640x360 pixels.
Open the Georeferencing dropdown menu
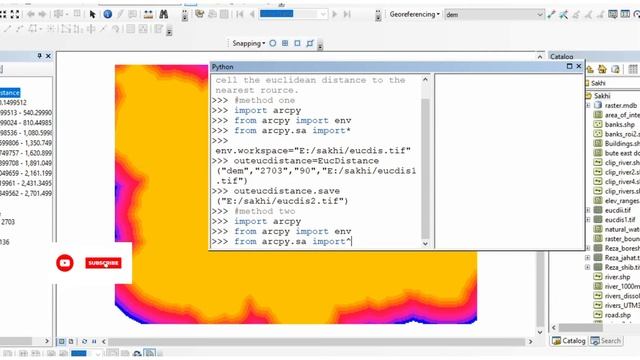coord(414,14)
